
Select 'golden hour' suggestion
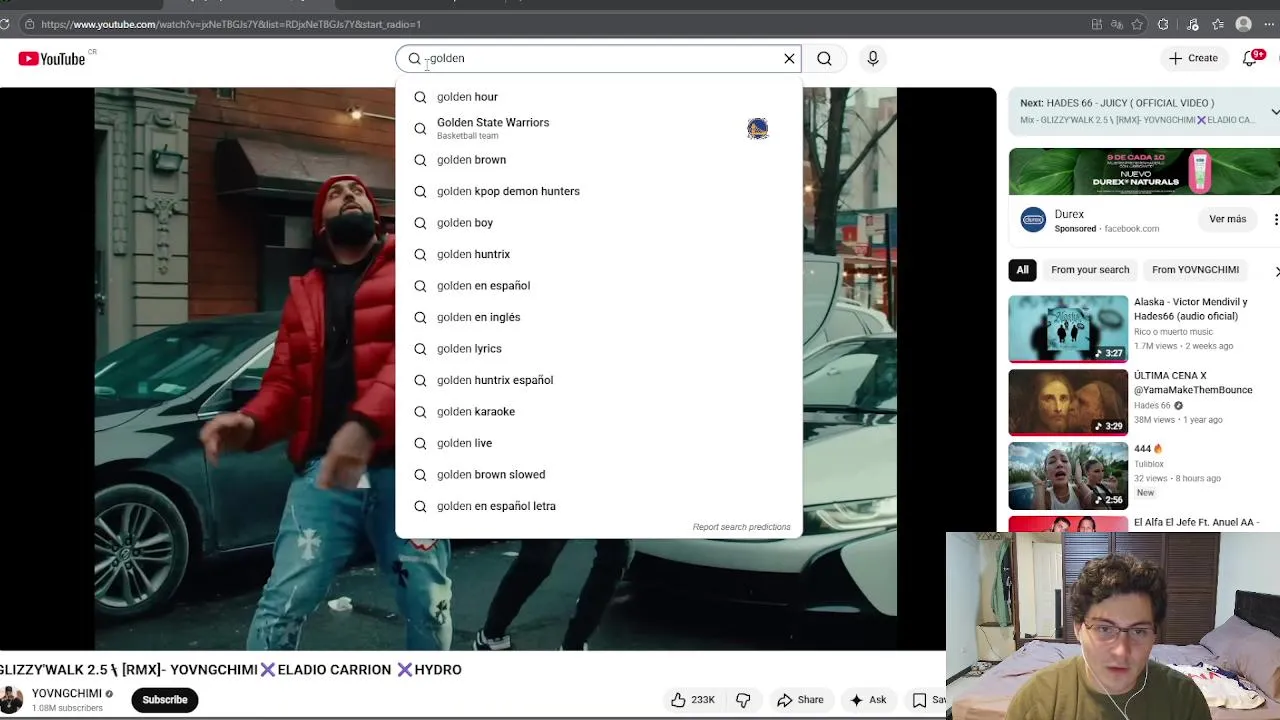[x=598, y=97]
